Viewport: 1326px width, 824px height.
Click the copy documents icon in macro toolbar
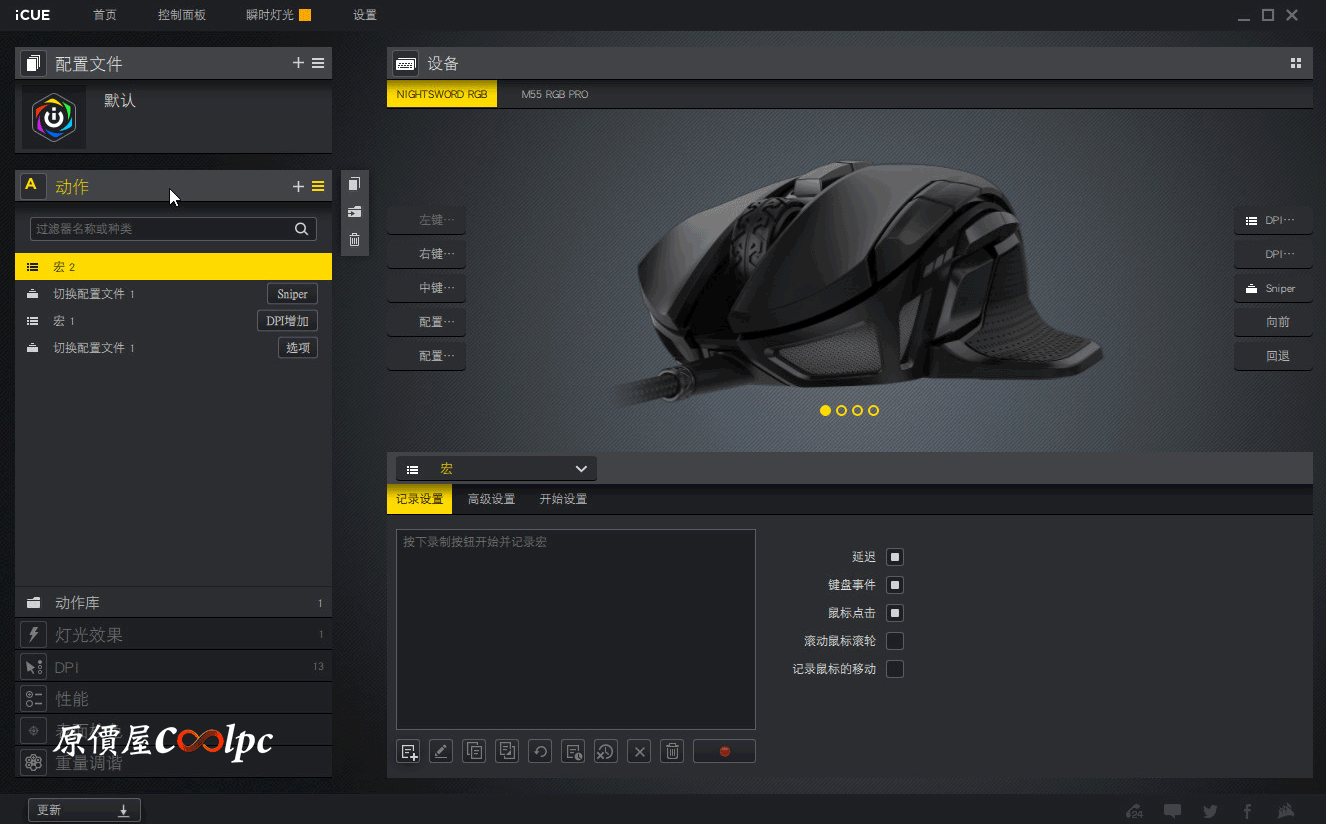(x=475, y=751)
